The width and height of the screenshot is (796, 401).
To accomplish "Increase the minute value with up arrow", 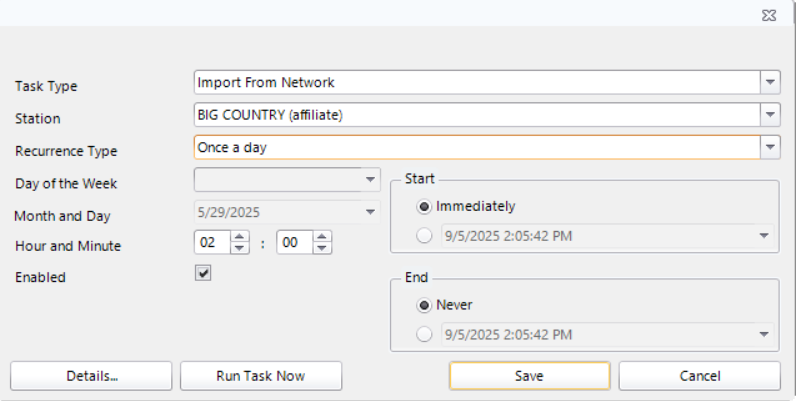I will coord(323,237).
